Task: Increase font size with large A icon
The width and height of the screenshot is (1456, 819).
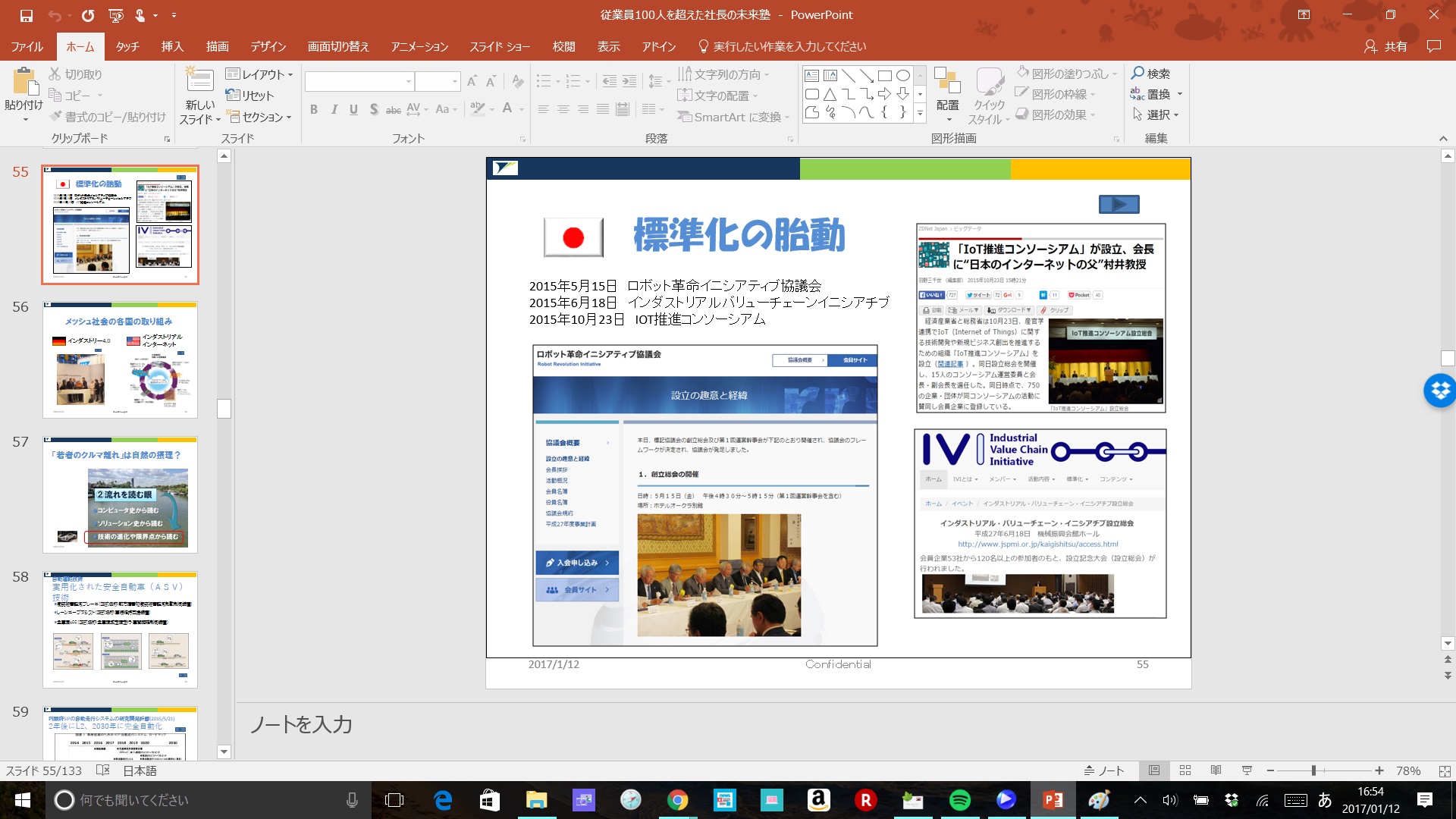Action: pyautogui.click(x=472, y=81)
